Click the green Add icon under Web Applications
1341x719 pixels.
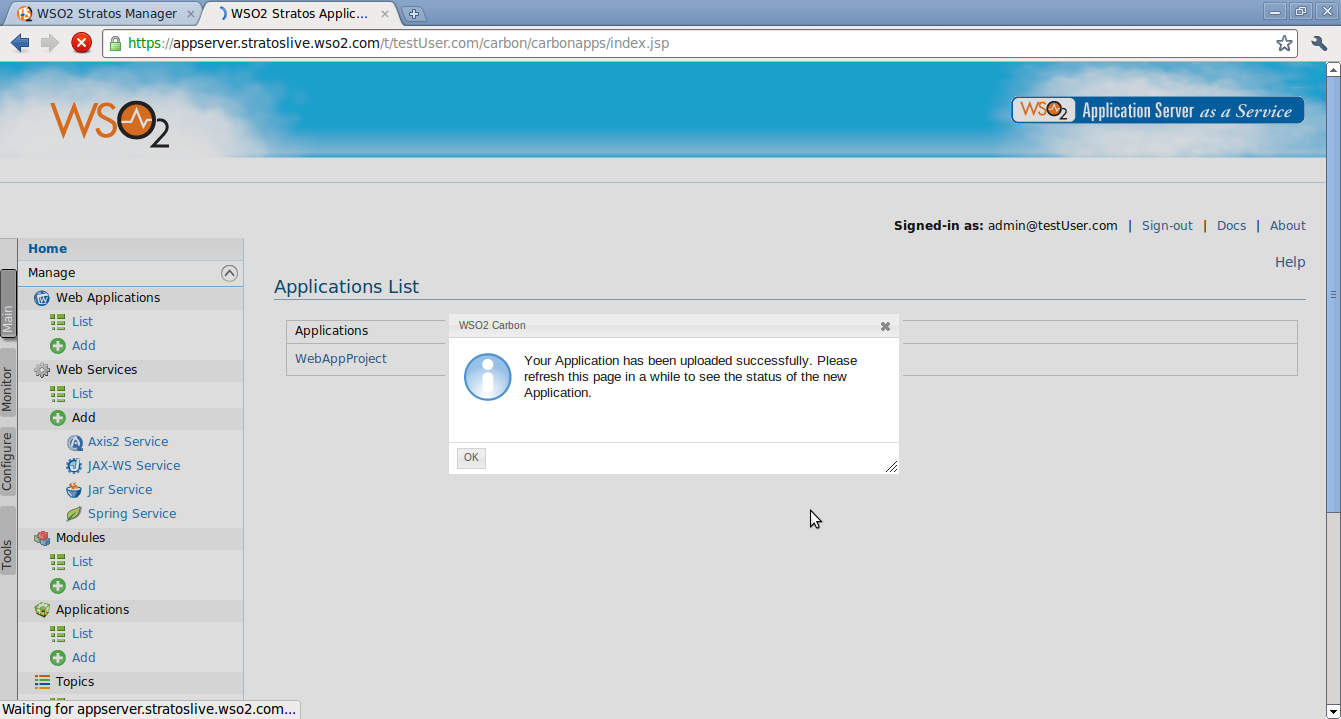pos(57,345)
